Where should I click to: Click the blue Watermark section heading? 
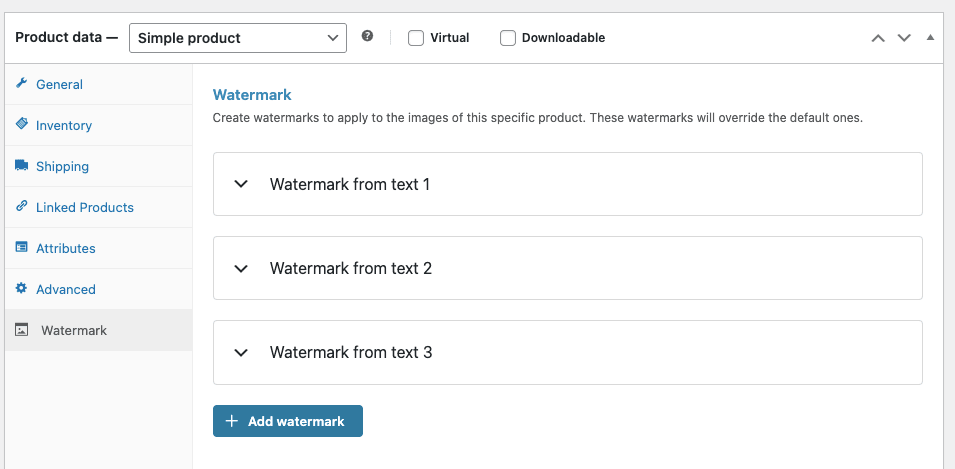252,94
